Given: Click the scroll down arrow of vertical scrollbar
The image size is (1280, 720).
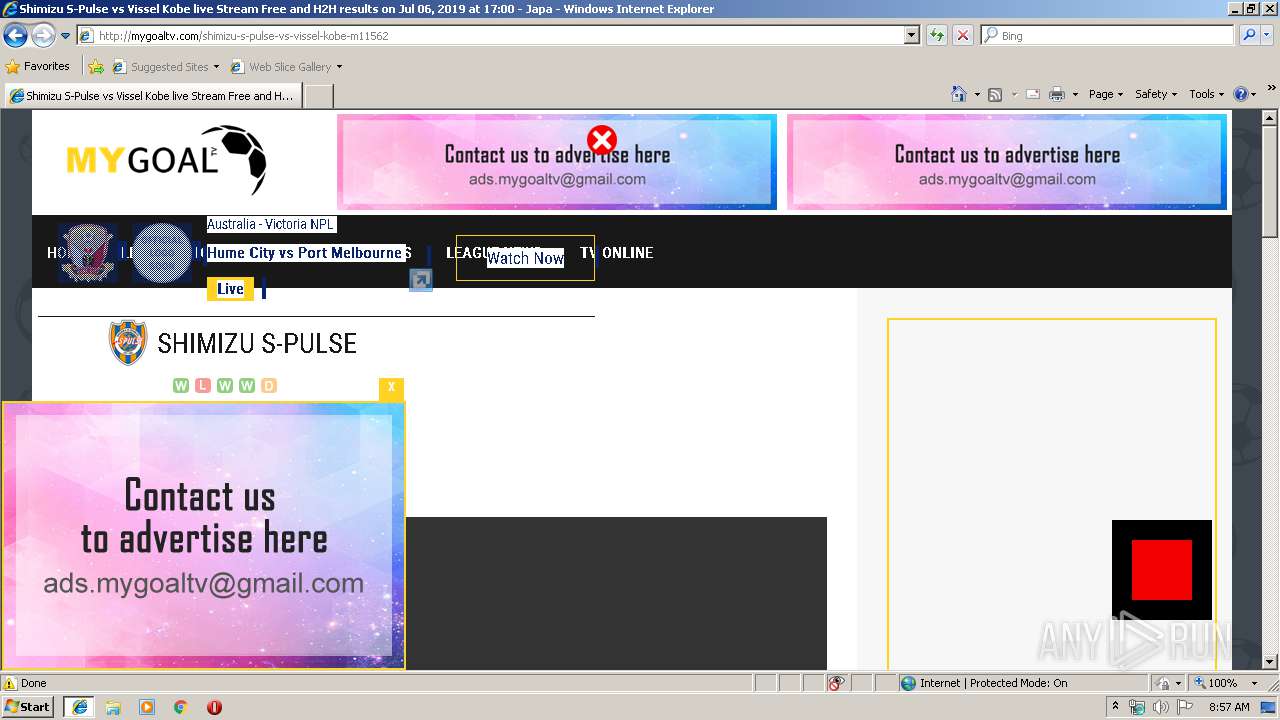Looking at the screenshot, I should (x=1270, y=661).
